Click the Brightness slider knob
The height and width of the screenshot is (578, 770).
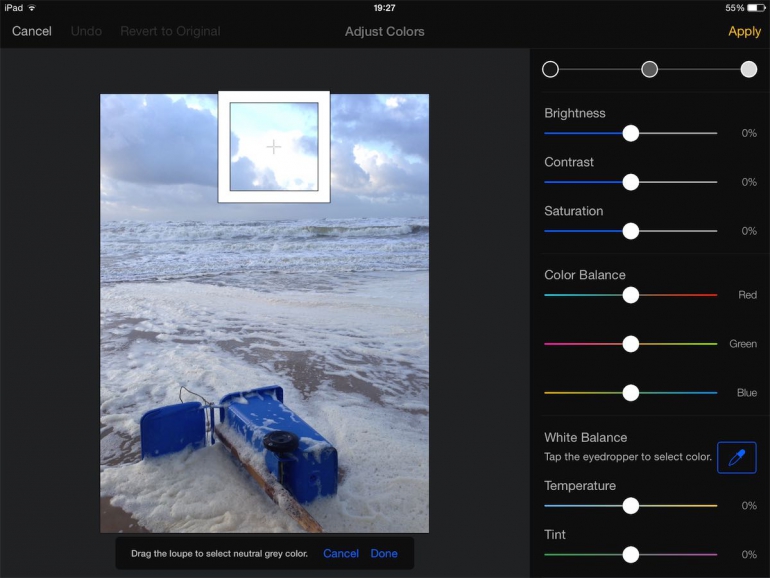tap(630, 133)
